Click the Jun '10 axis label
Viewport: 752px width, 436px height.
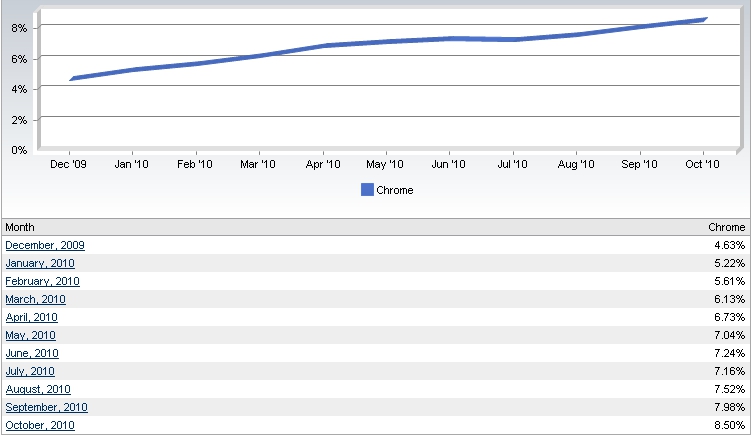pos(448,164)
